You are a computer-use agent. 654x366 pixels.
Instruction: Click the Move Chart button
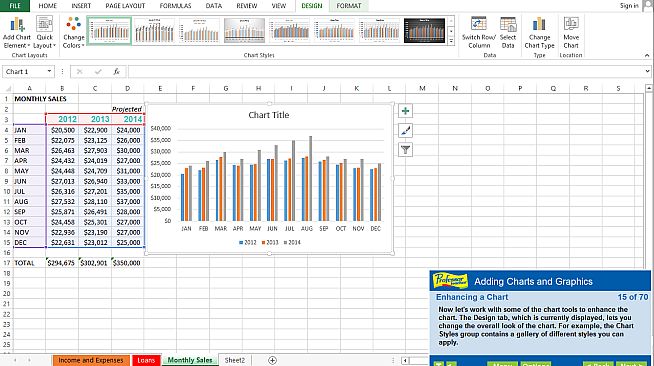(x=571, y=33)
